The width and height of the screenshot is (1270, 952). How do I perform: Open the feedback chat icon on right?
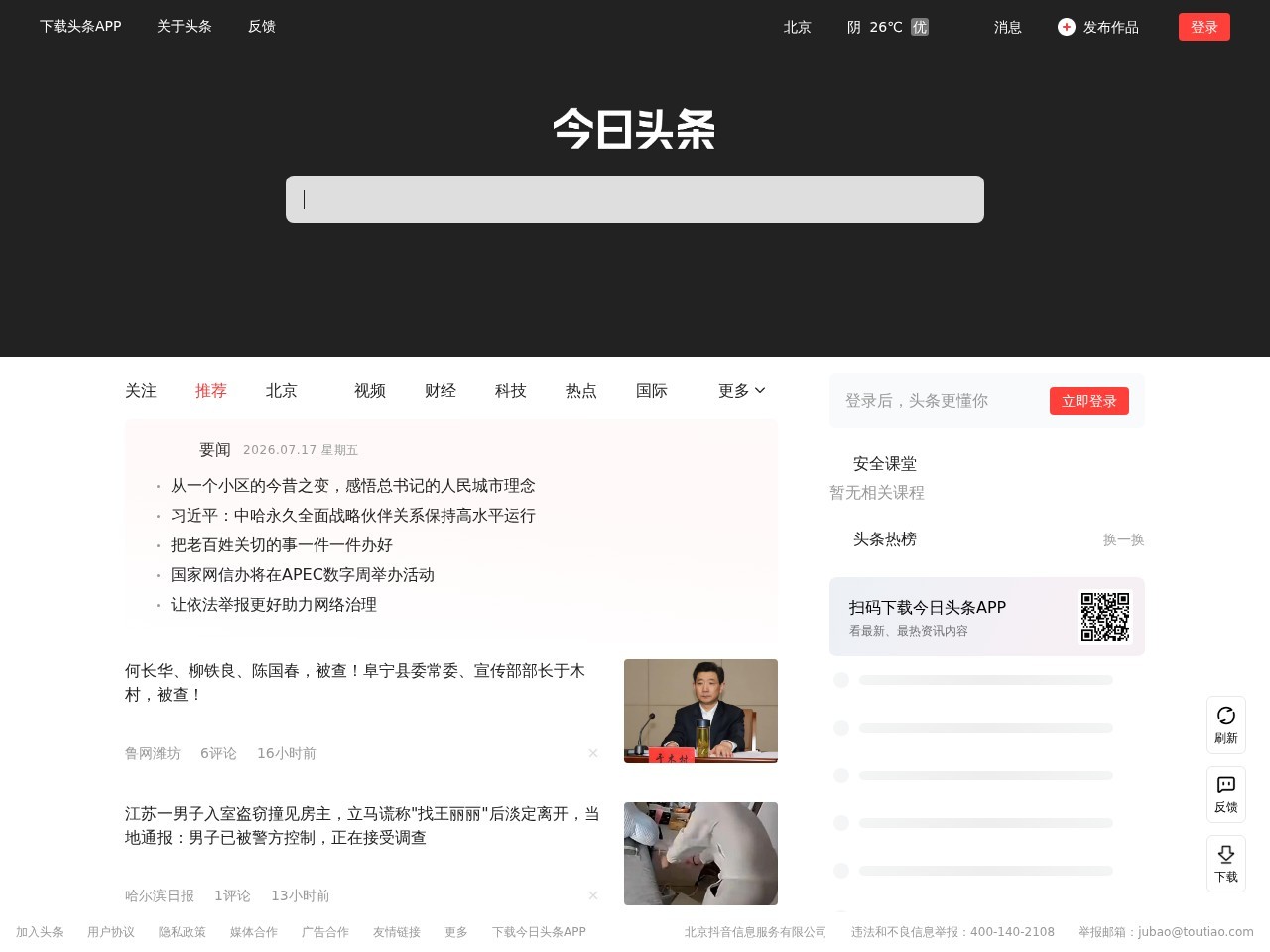[1226, 785]
